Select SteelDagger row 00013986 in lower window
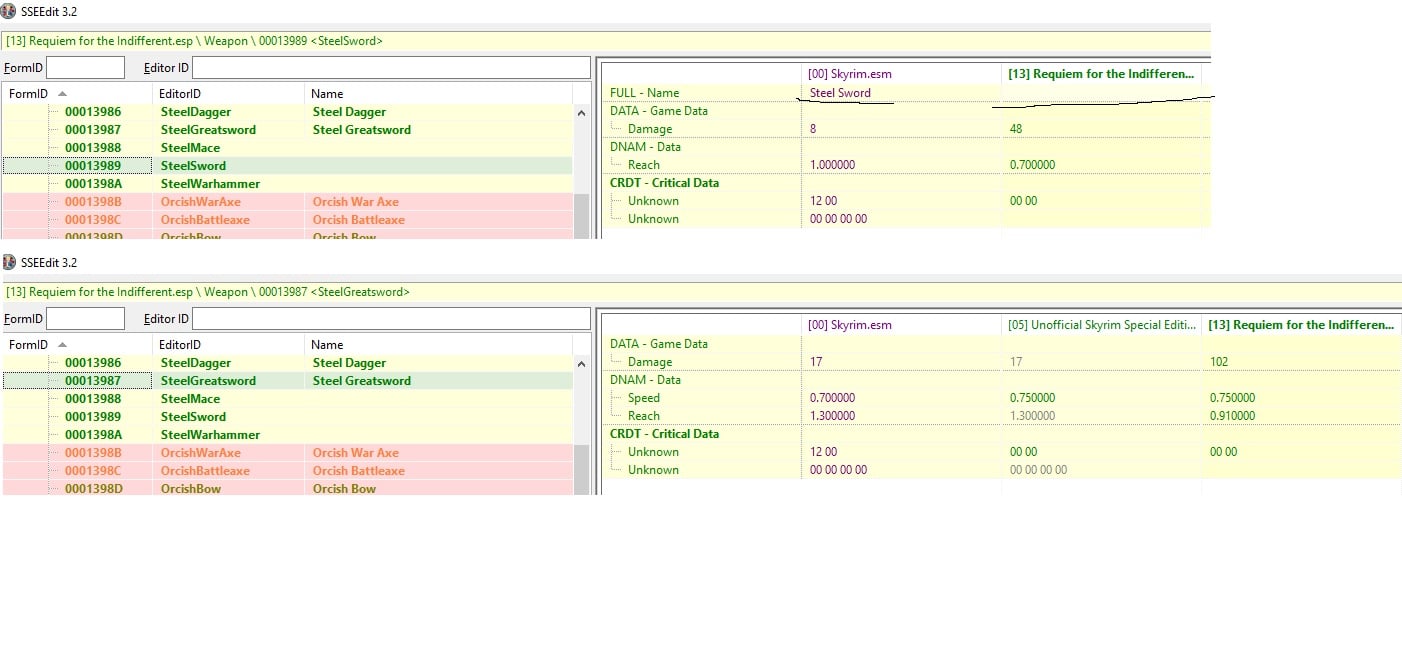Viewport: 1402px width, 648px height. coord(288,363)
